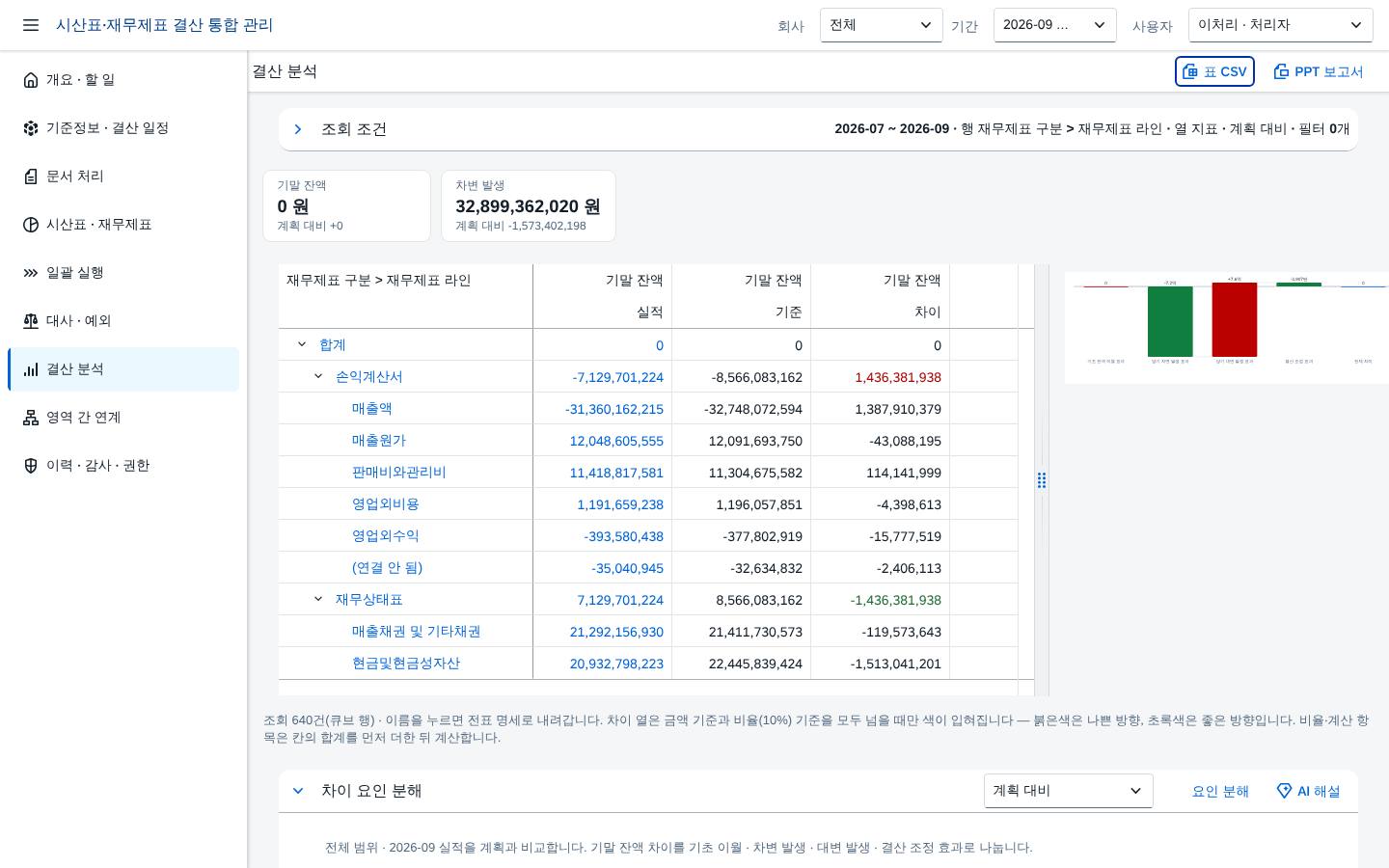
Task: Collapse the 합계 row
Action: tap(302, 344)
